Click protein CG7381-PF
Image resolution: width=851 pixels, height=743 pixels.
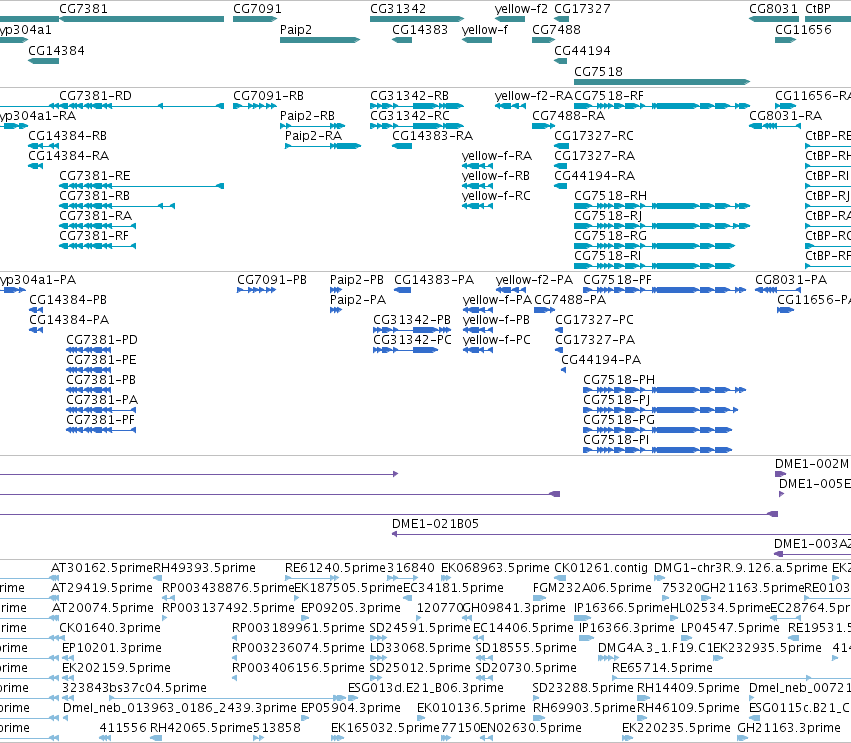point(100,420)
